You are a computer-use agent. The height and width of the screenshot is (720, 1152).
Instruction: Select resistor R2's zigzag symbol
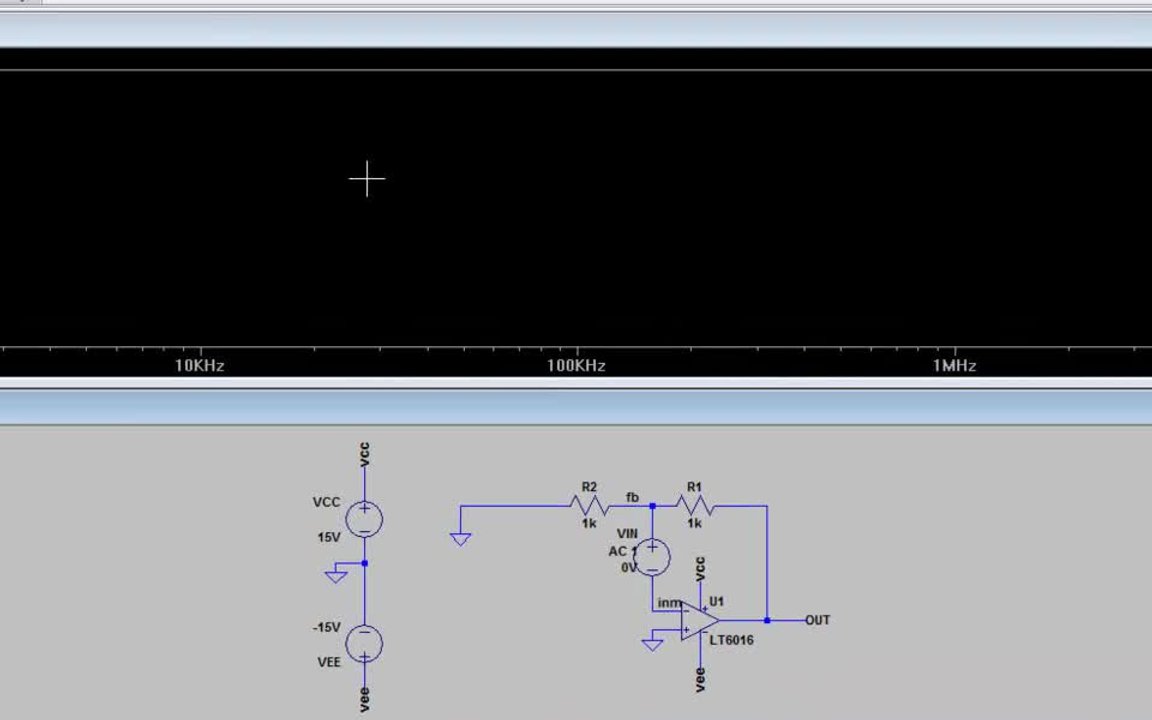click(x=589, y=505)
